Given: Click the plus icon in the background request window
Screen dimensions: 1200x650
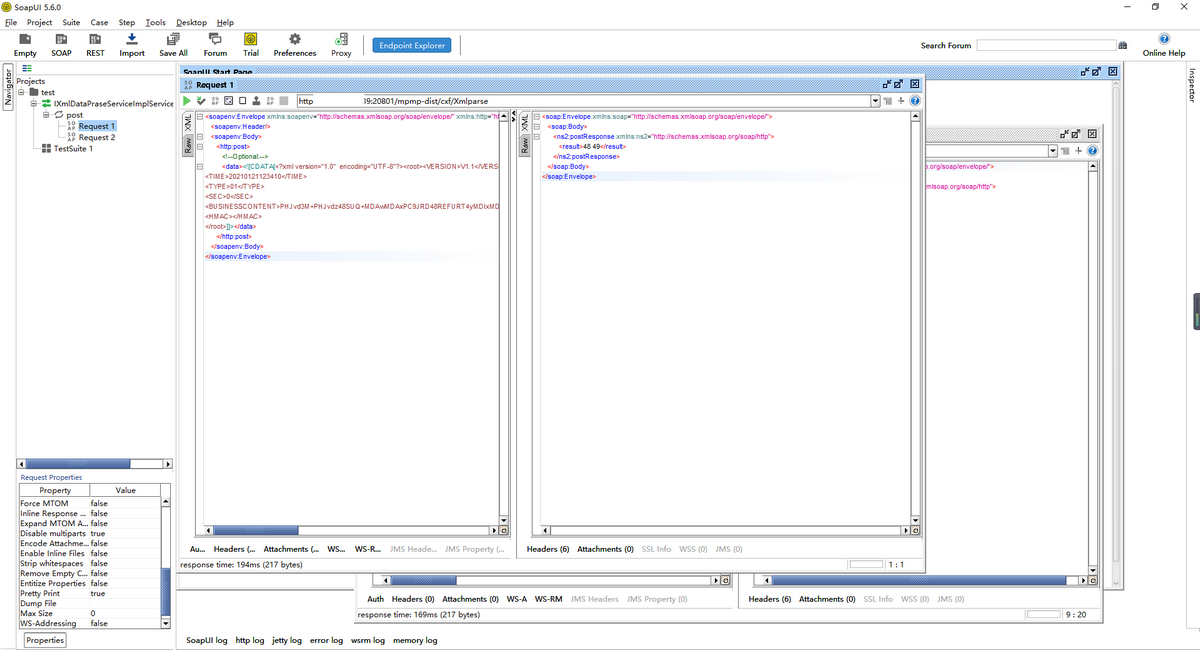Looking at the screenshot, I should pyautogui.click(x=1080, y=151).
